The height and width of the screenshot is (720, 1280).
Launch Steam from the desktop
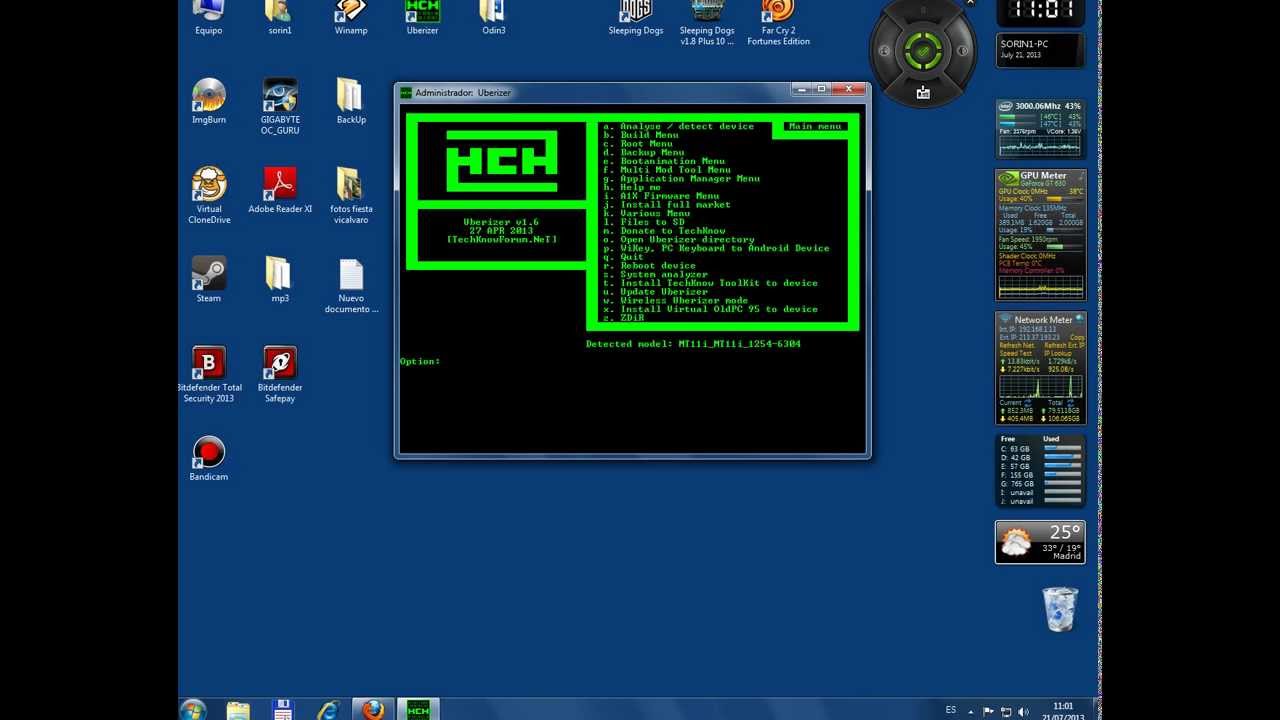click(x=209, y=279)
